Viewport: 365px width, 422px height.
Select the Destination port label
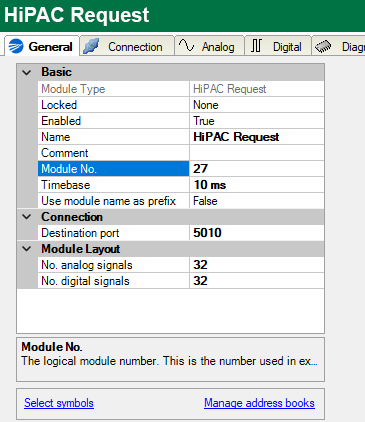click(113, 233)
